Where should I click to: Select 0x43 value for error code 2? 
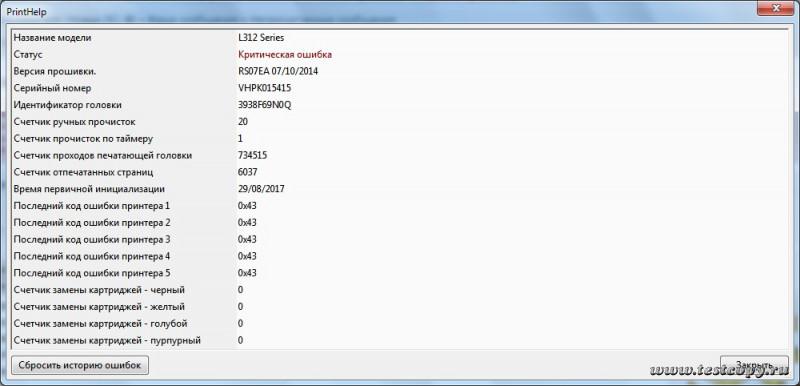[247, 223]
